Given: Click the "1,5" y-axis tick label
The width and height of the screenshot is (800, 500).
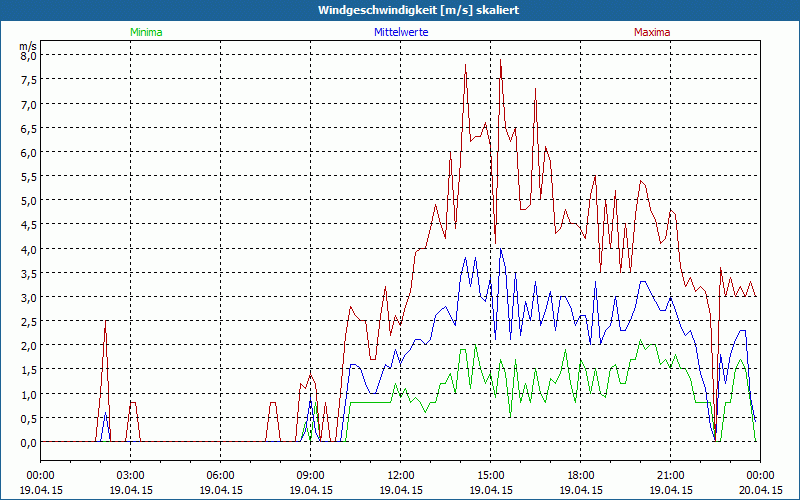Looking at the screenshot, I should [x=29, y=369].
